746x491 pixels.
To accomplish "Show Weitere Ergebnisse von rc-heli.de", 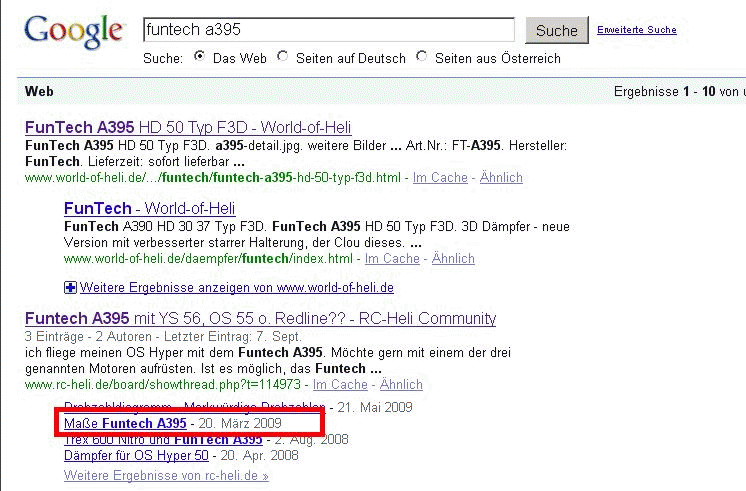I will coord(166,476).
